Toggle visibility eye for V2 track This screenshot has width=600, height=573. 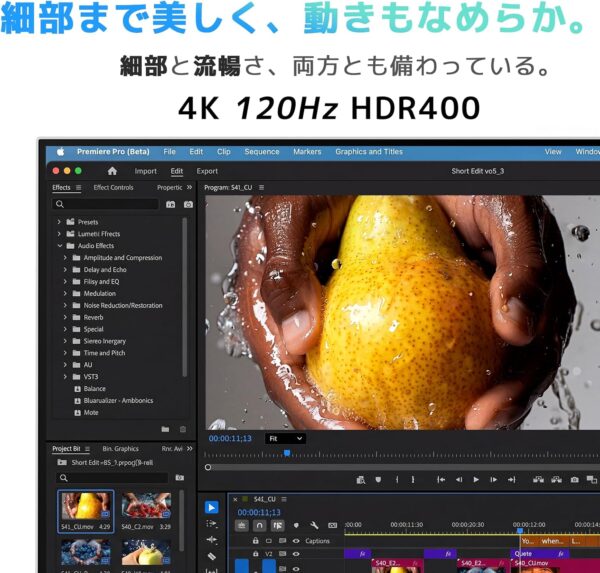tap(296, 553)
